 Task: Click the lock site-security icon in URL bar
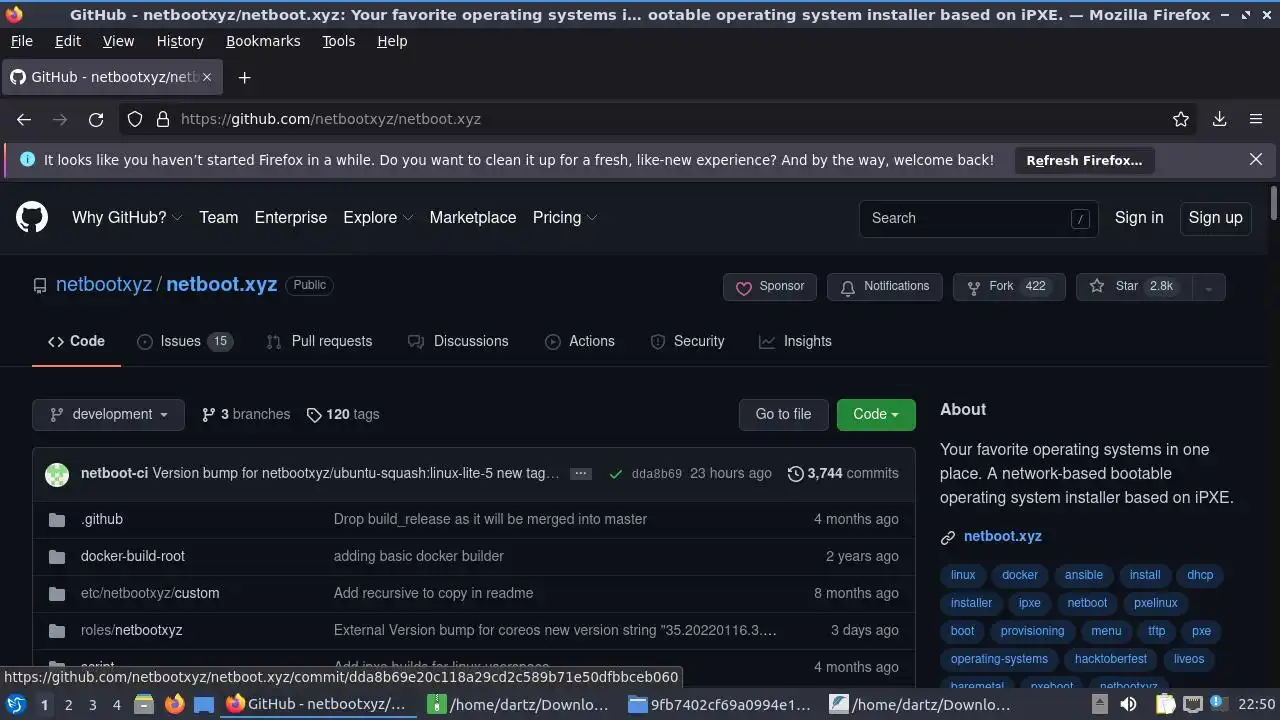click(163, 119)
